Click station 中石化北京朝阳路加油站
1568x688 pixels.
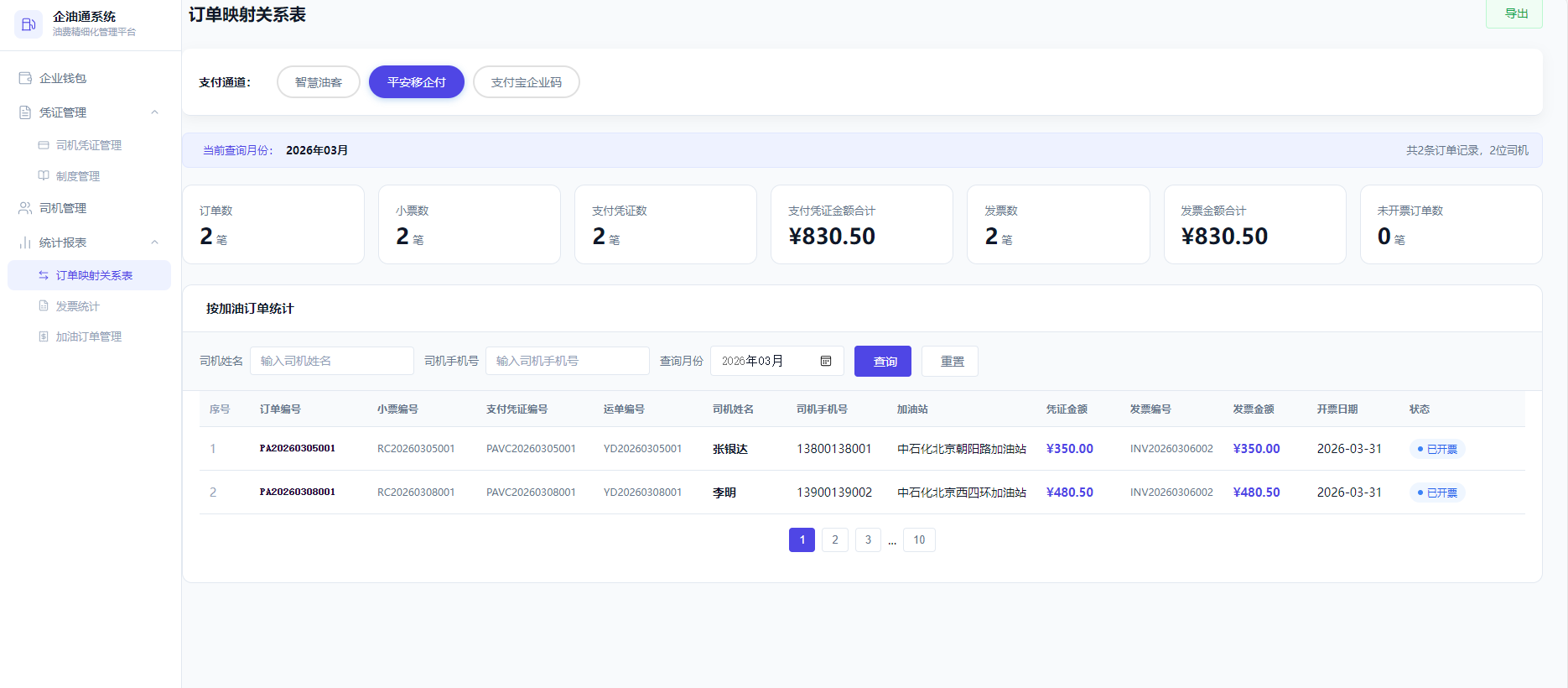962,449
